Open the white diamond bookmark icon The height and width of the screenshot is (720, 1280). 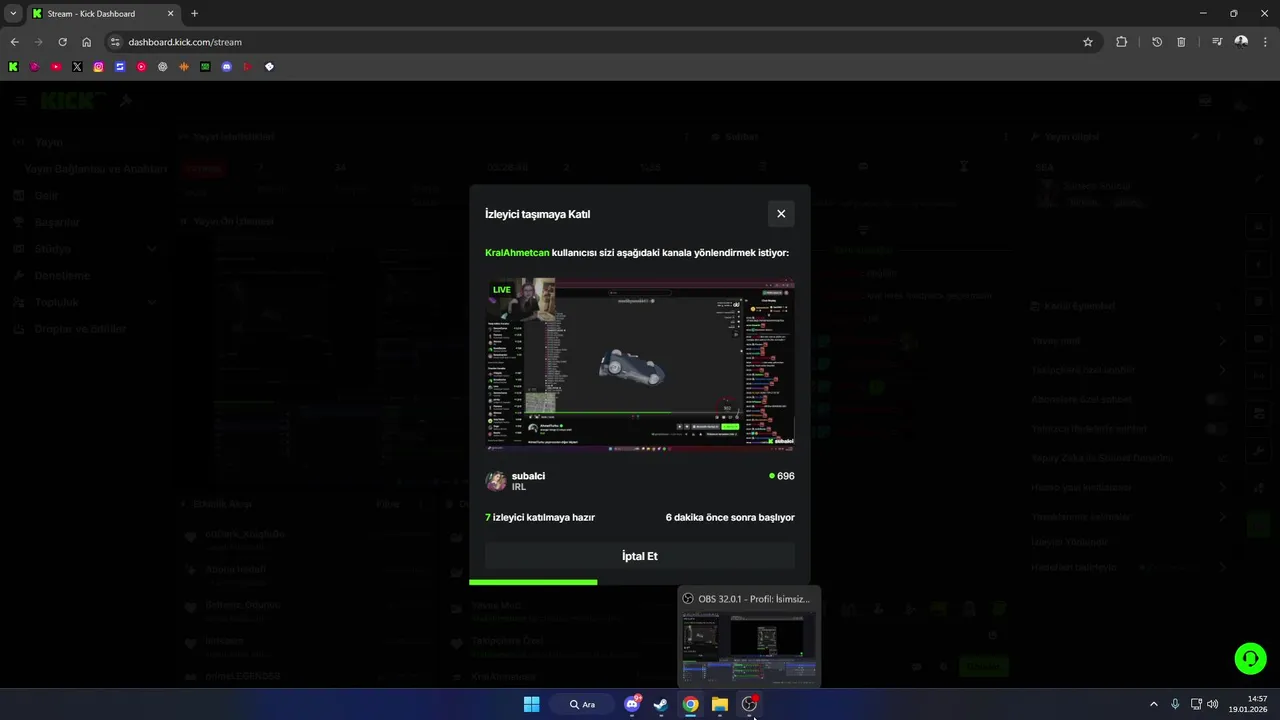click(269, 67)
